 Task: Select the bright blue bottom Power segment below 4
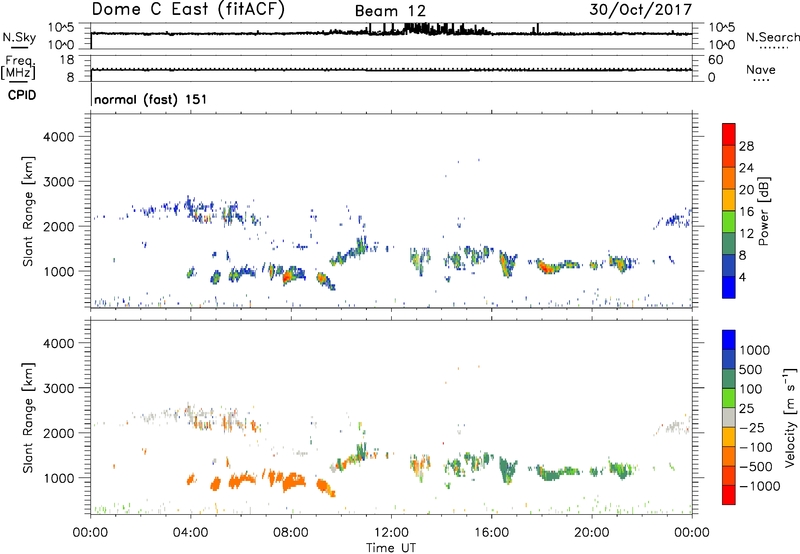(729, 287)
